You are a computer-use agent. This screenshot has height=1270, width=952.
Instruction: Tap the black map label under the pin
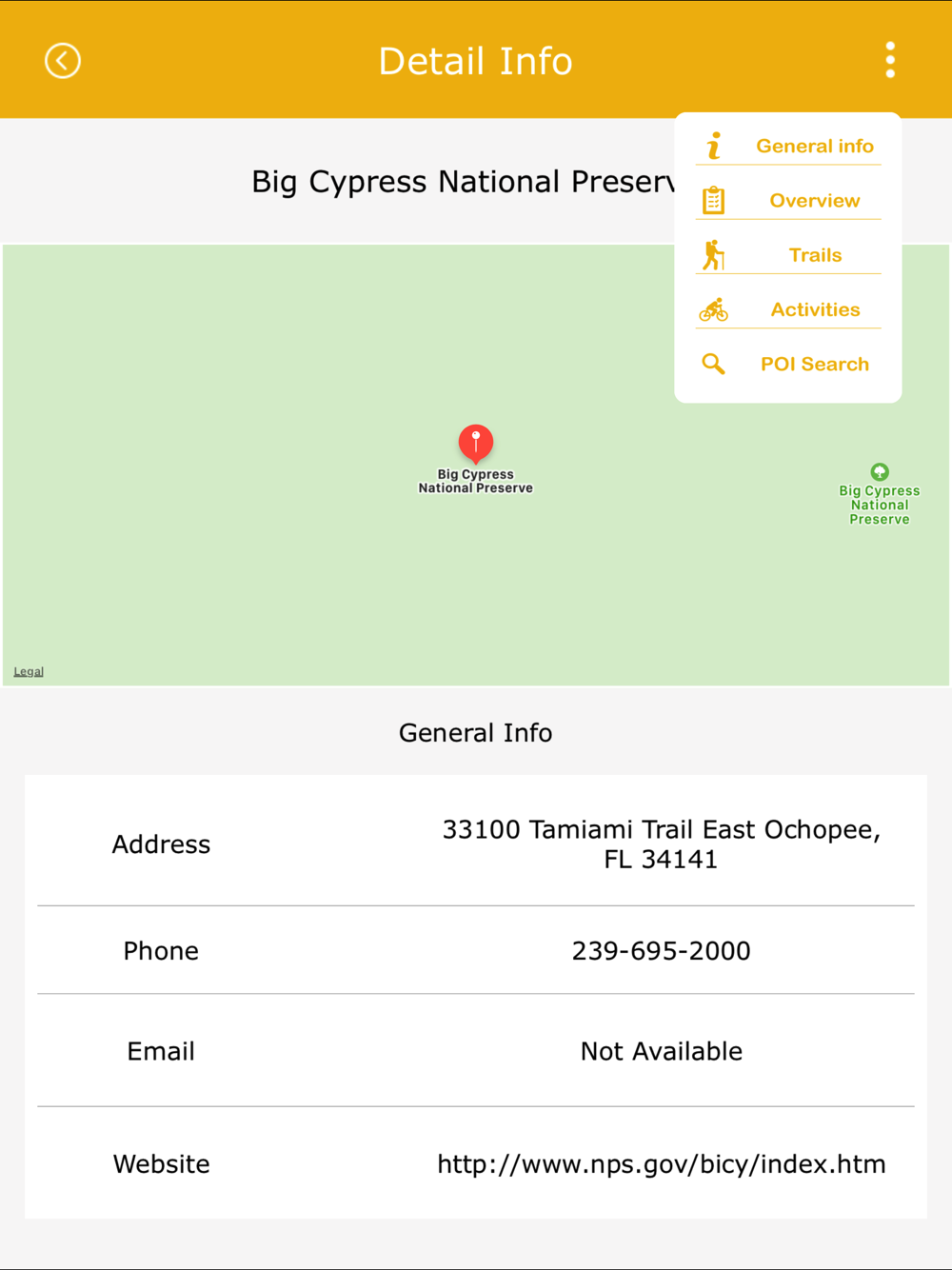coord(476,481)
